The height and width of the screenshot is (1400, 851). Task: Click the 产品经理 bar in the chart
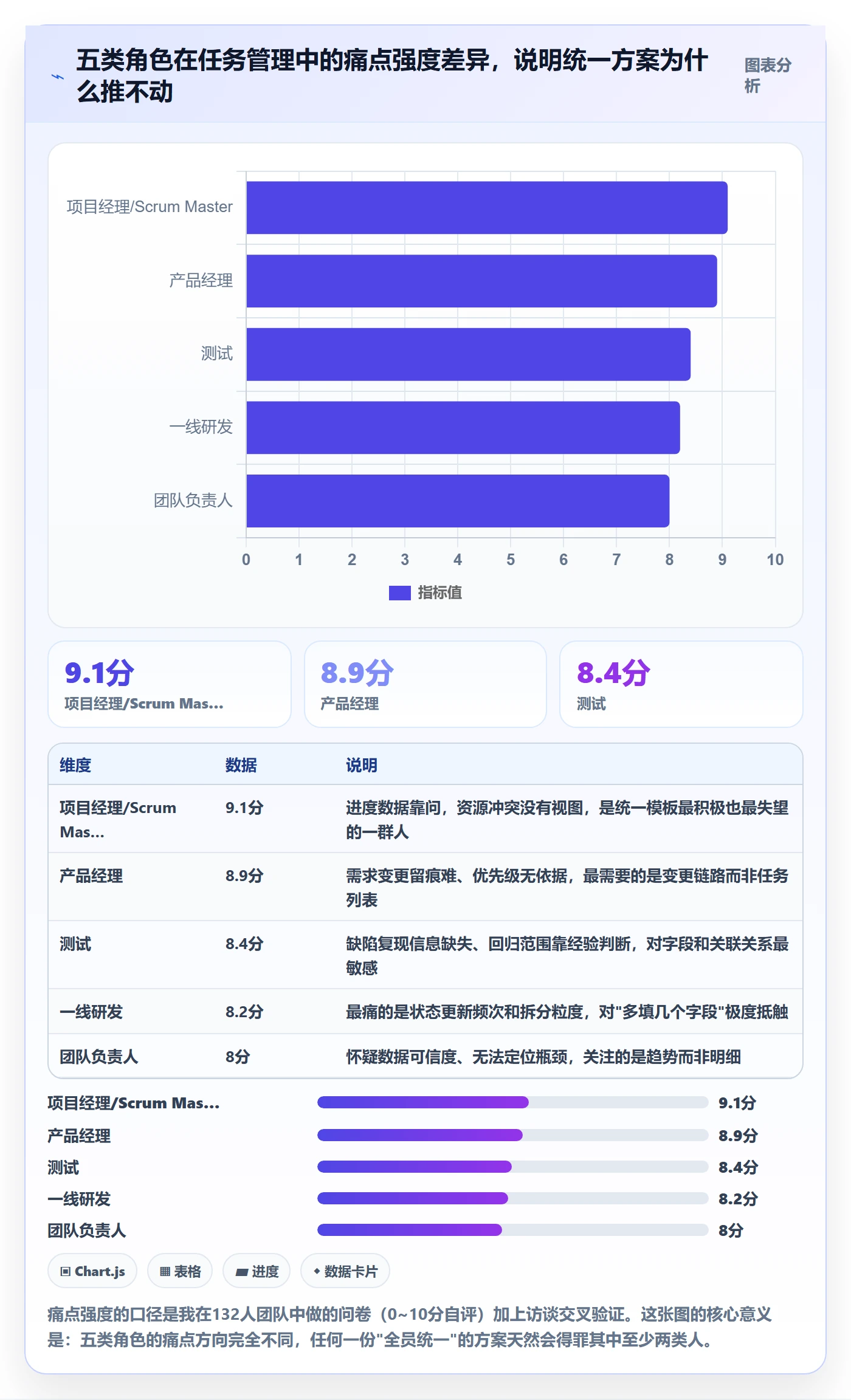pos(481,281)
